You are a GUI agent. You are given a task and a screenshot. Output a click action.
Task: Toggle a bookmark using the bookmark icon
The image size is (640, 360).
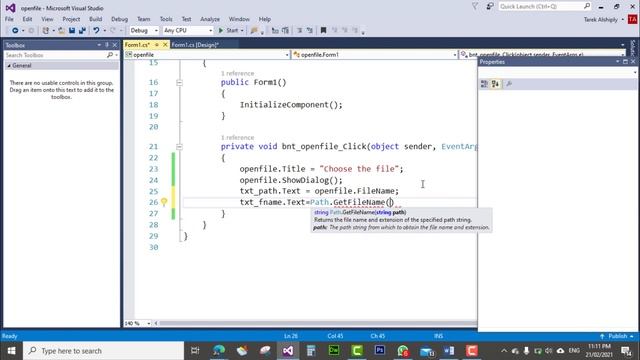tap(323, 31)
